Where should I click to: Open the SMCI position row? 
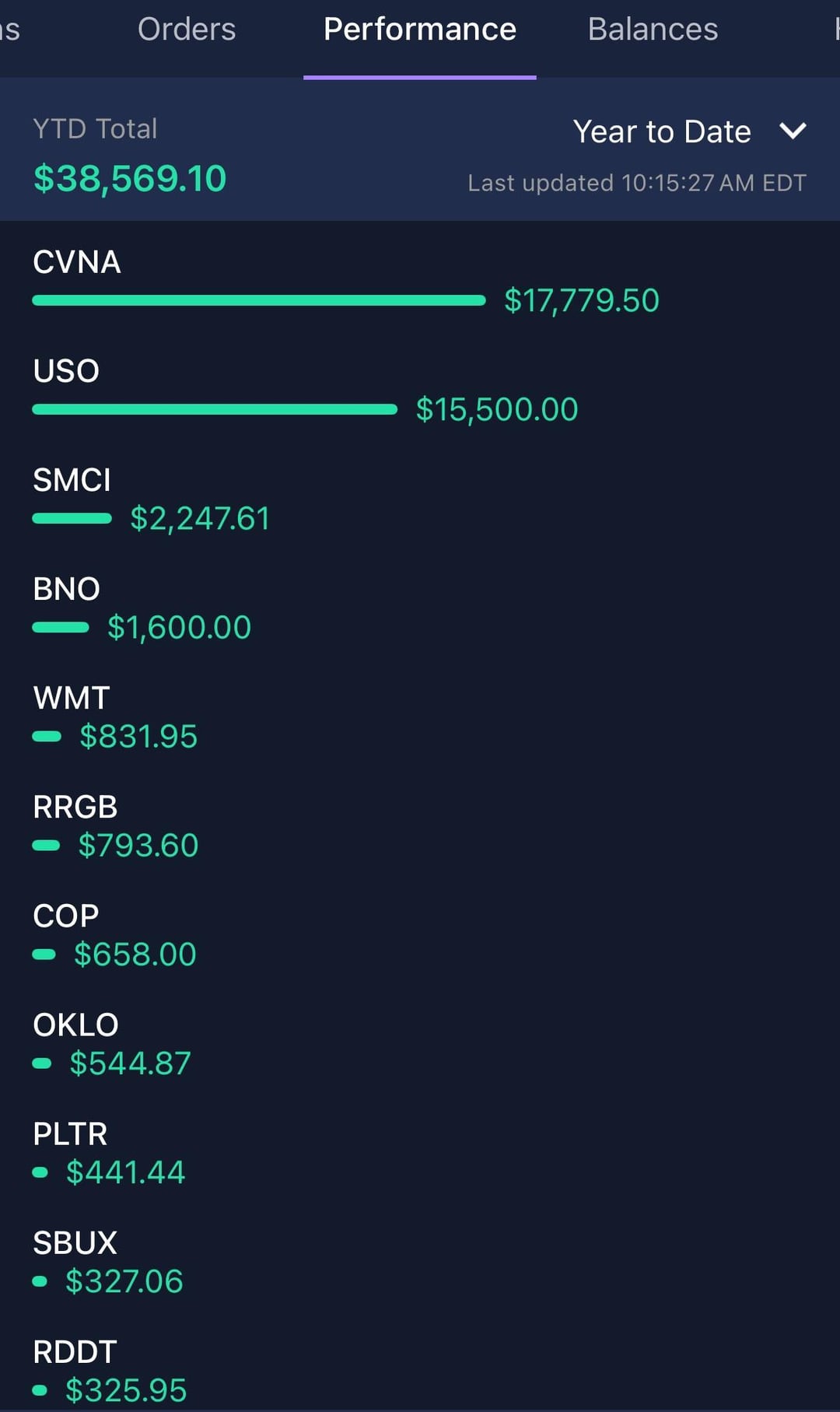(72, 480)
